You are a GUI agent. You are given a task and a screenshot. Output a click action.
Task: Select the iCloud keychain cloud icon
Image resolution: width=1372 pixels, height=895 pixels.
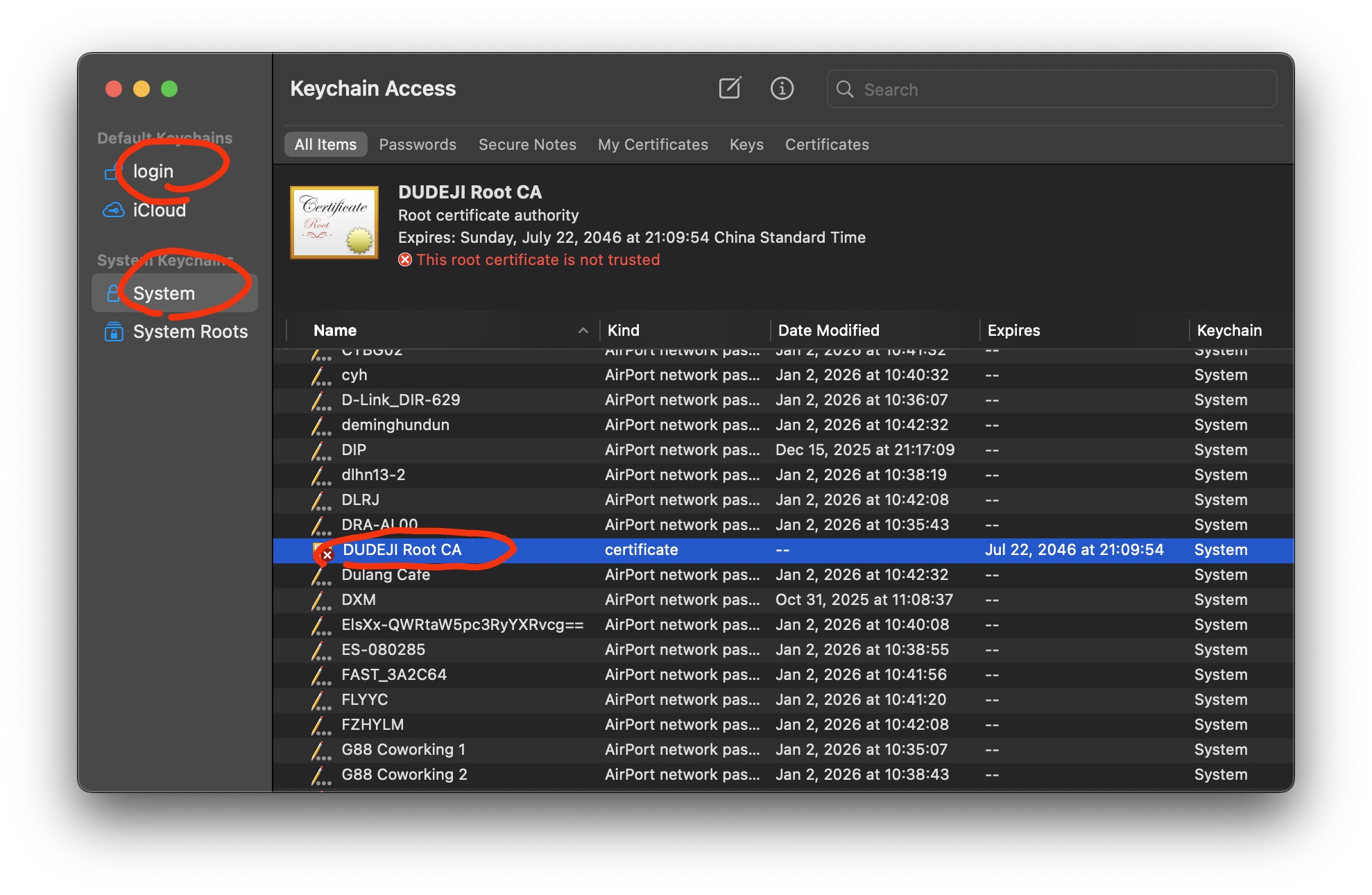pyautogui.click(x=113, y=210)
